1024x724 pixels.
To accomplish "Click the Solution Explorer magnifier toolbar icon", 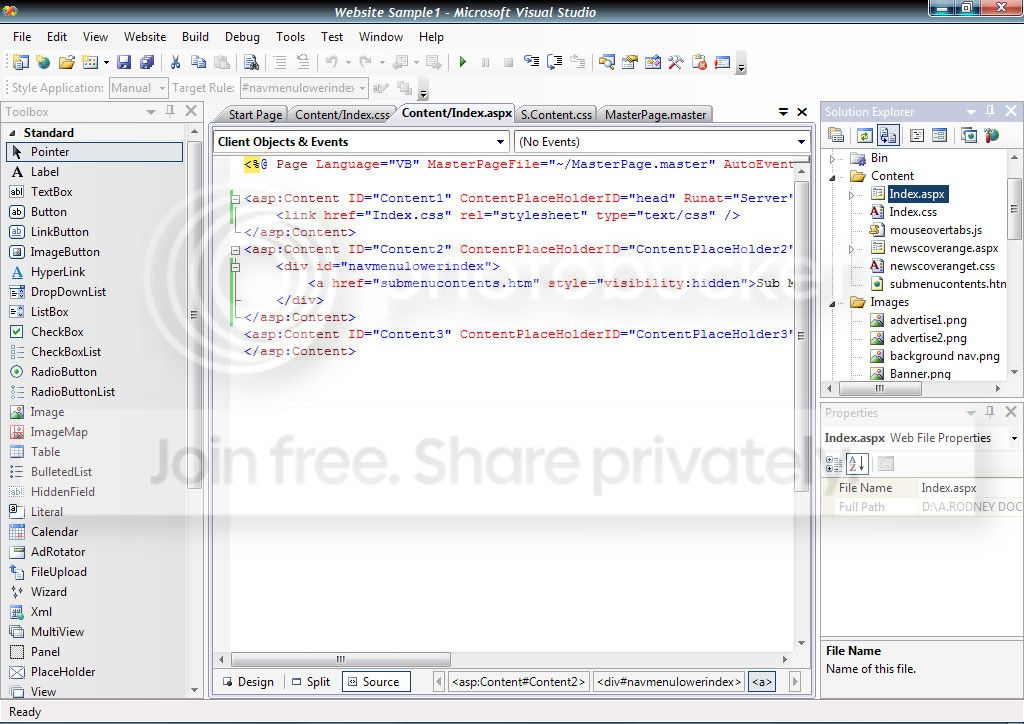I will coord(607,62).
